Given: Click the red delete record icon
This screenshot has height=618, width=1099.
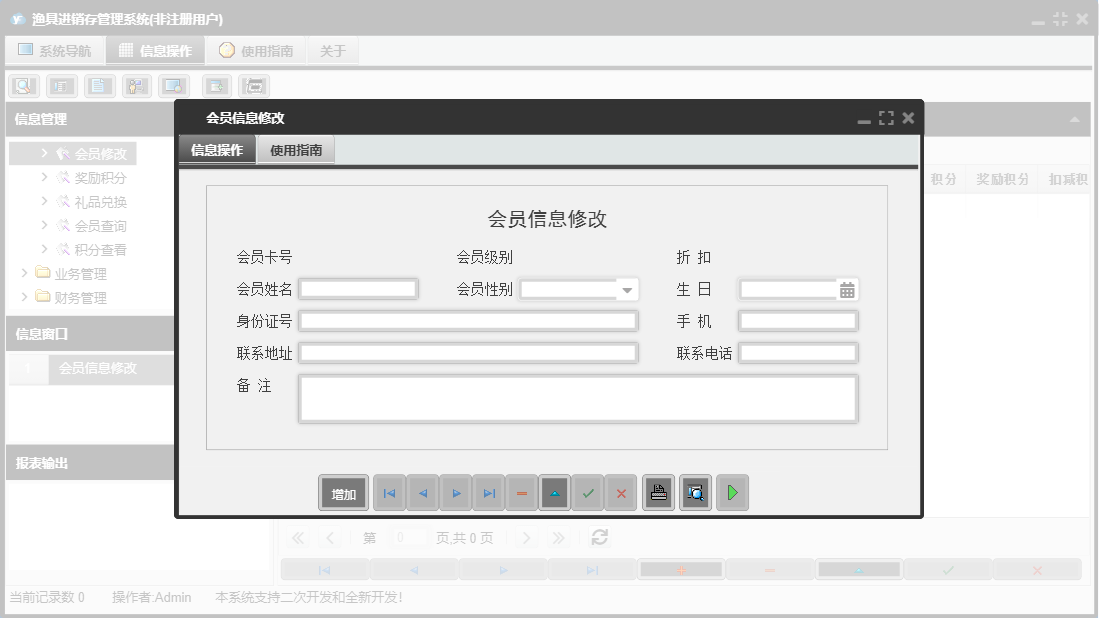Looking at the screenshot, I should pyautogui.click(x=521, y=492).
